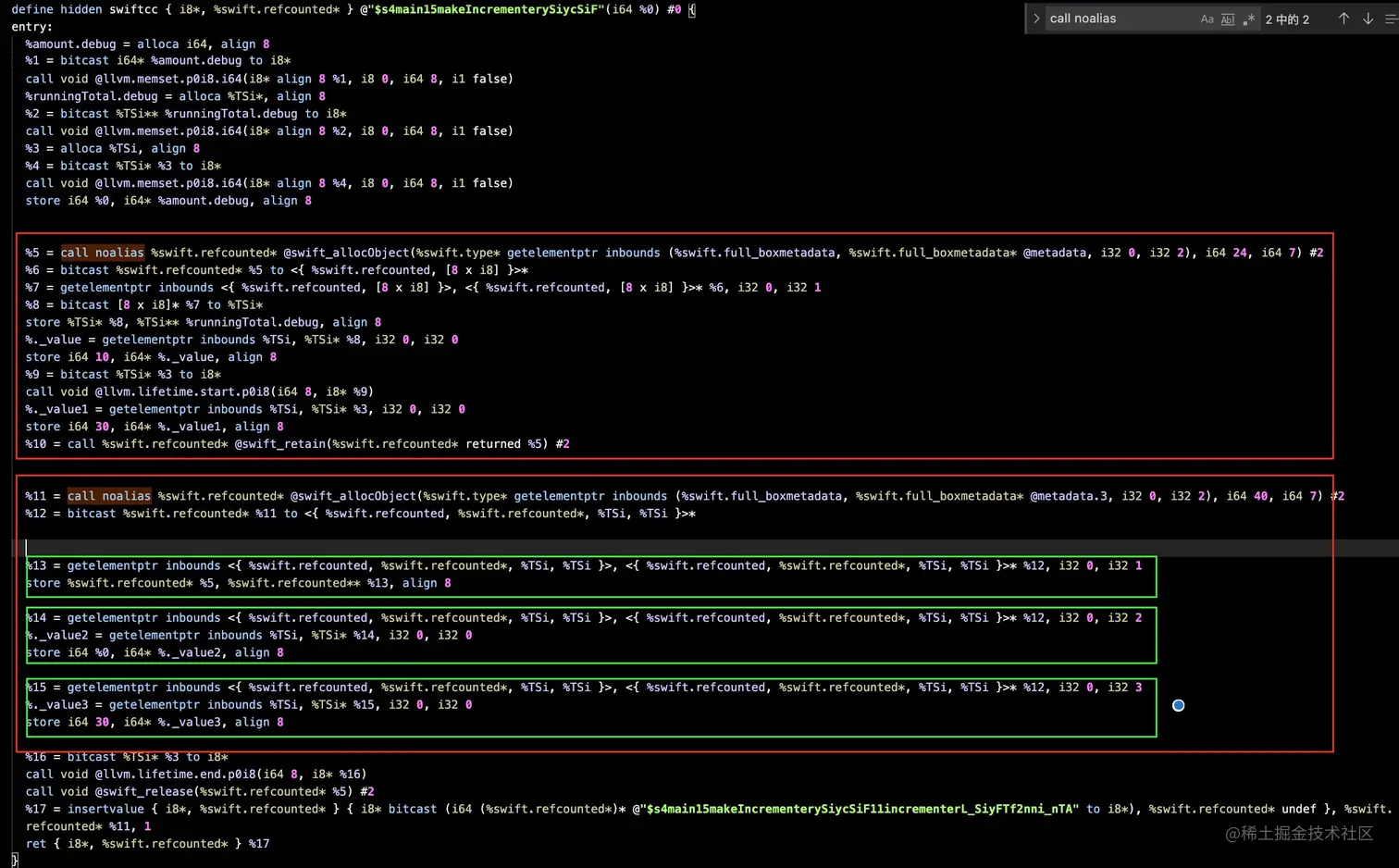
Task: Click the "%7 = getelementptr inbounds" line
Action: [423, 288]
